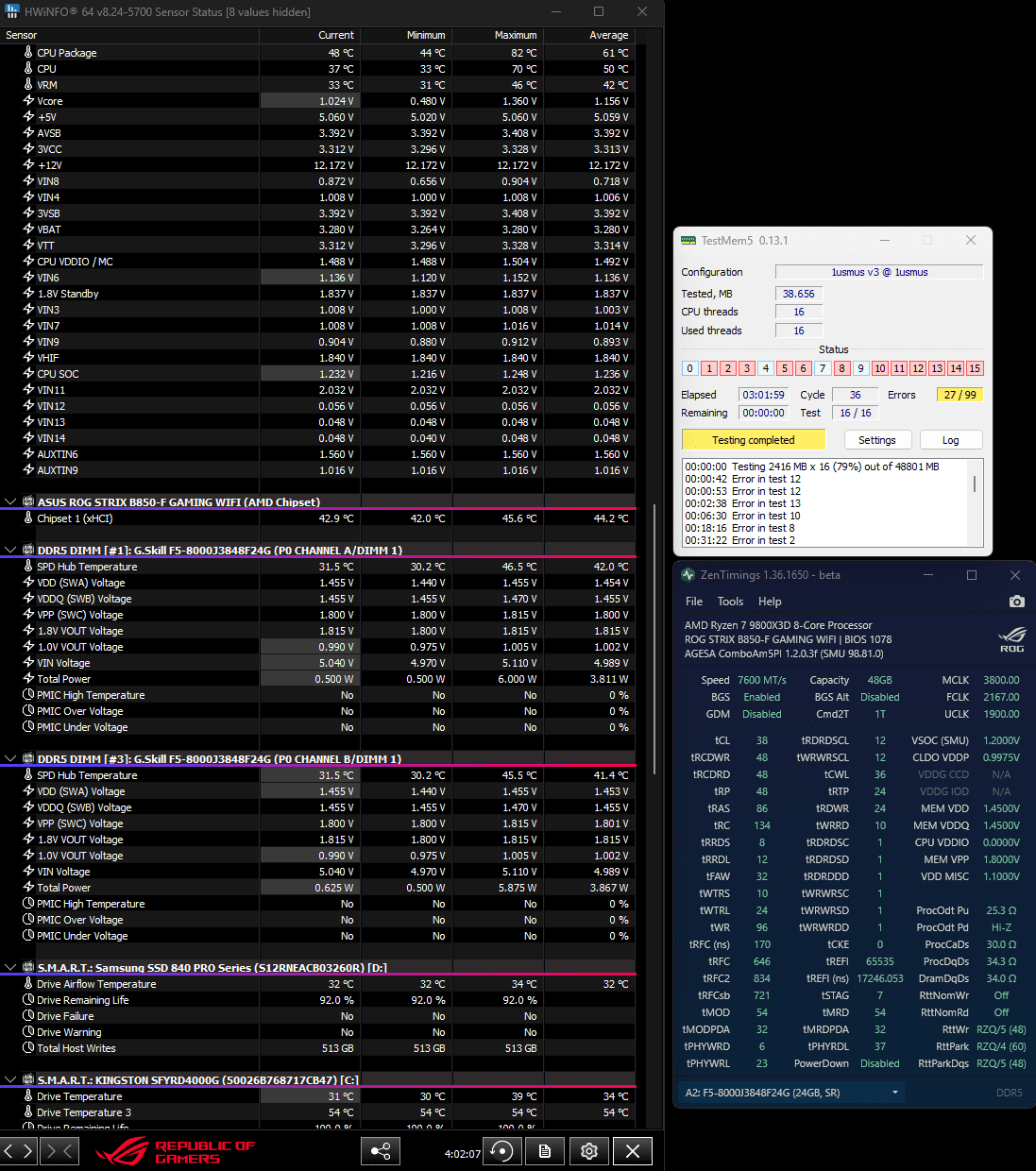The image size is (1036, 1171).
Task: Select the Total Host Writes row
Action: 317,1048
